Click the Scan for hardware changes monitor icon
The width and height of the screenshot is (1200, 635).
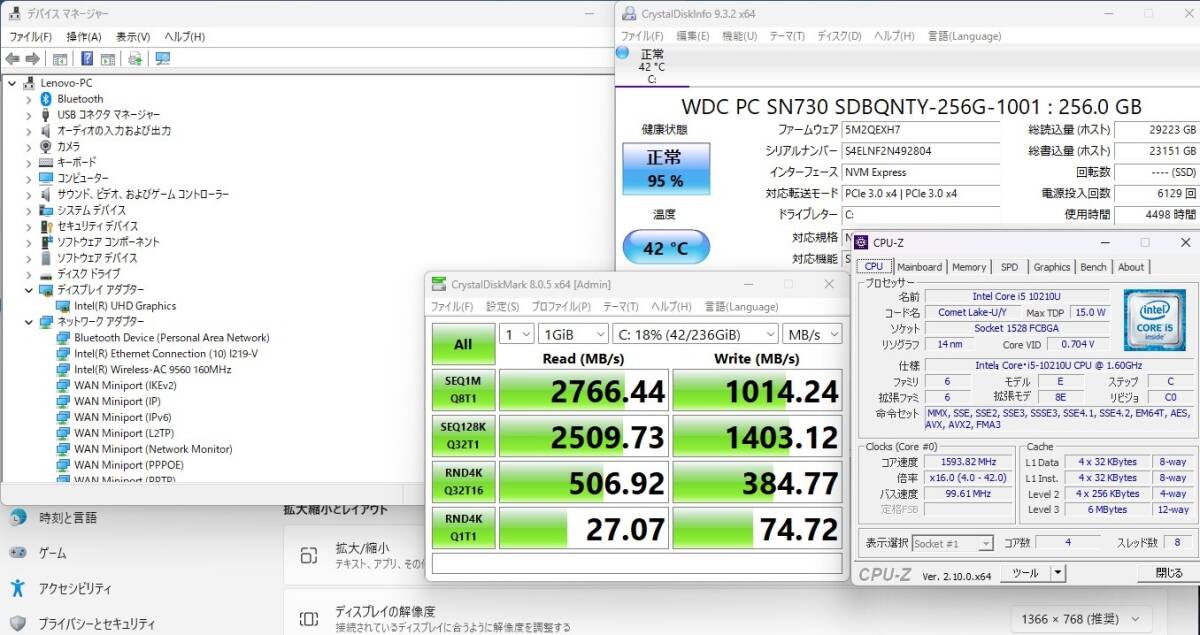(162, 59)
